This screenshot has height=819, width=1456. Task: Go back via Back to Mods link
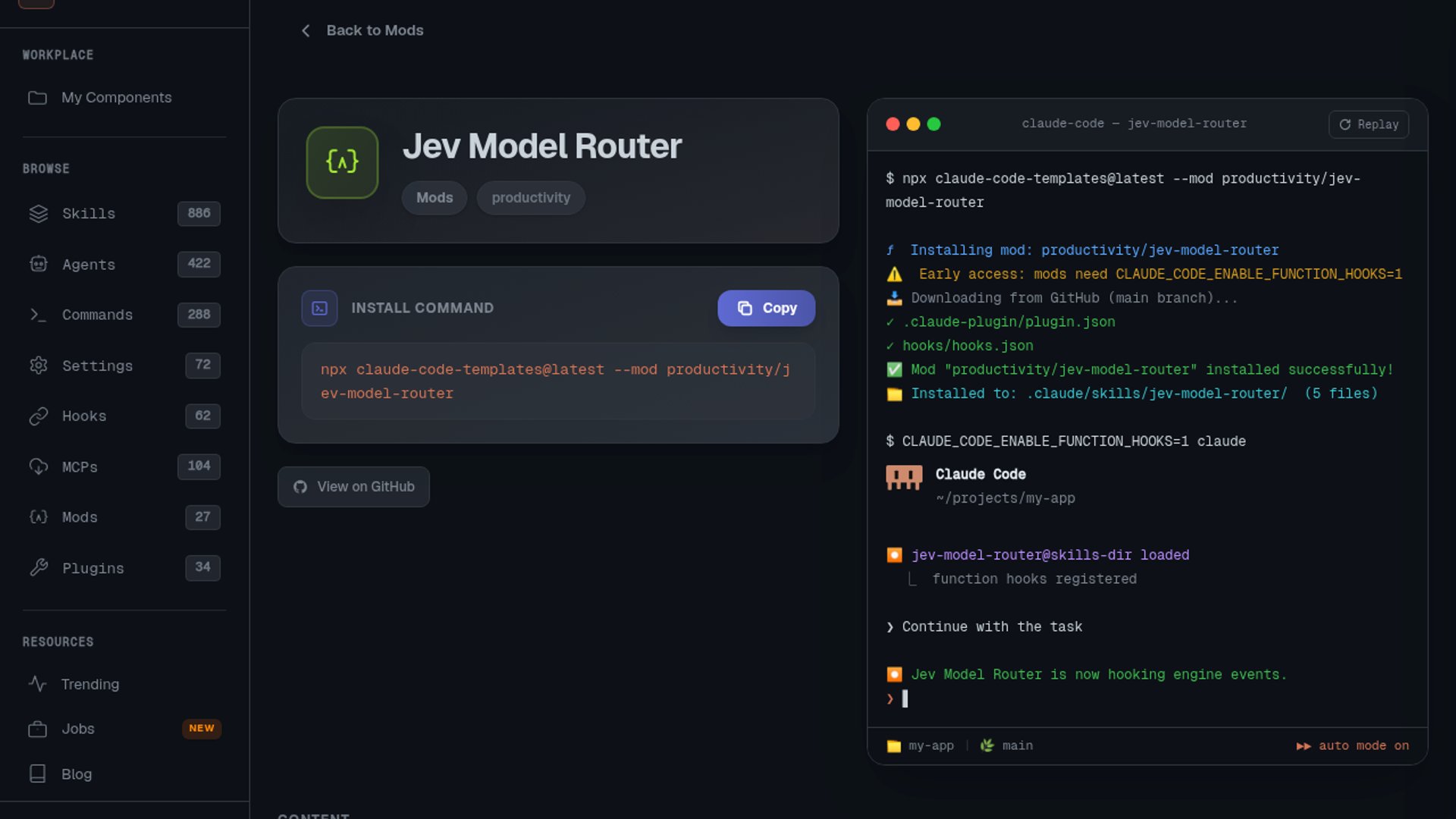click(362, 30)
